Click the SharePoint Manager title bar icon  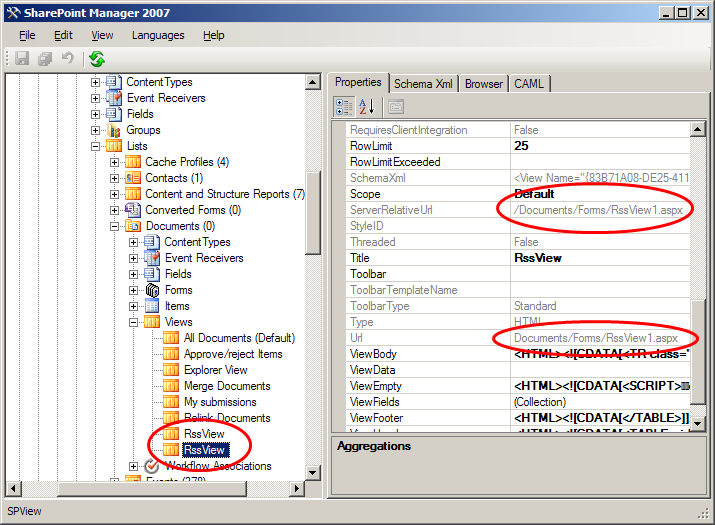tap(13, 13)
